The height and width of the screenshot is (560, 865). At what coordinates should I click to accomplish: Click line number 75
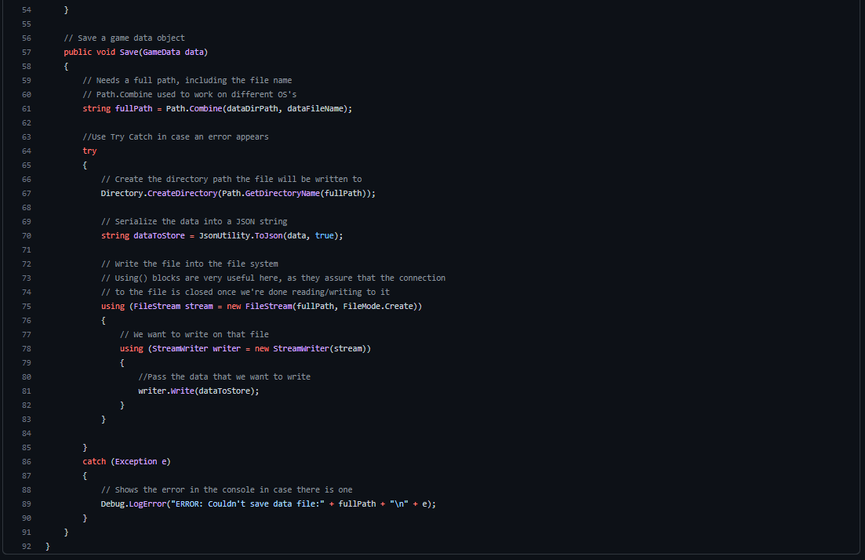pos(26,306)
